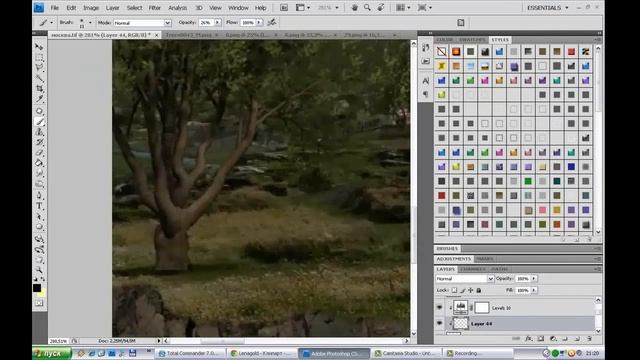Switch to the Channels tab
The image size is (640, 360).
(x=473, y=269)
